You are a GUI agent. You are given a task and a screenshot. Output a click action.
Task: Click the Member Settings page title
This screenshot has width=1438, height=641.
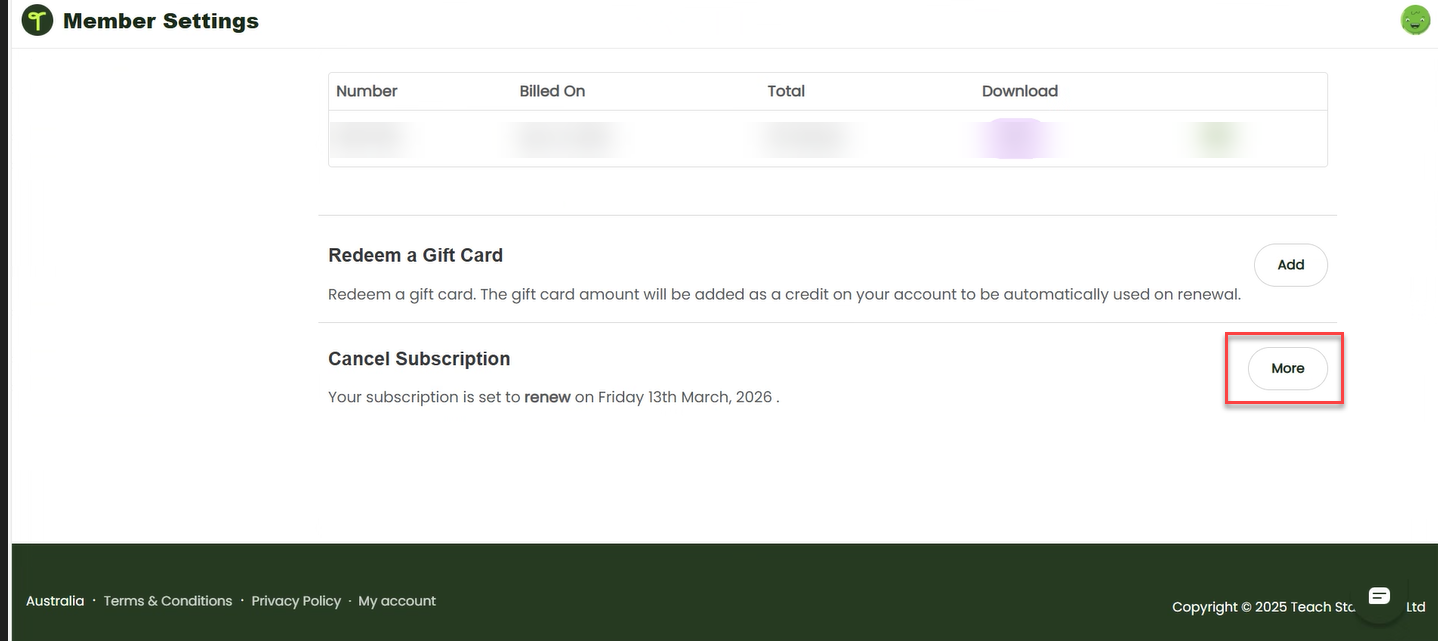click(161, 20)
